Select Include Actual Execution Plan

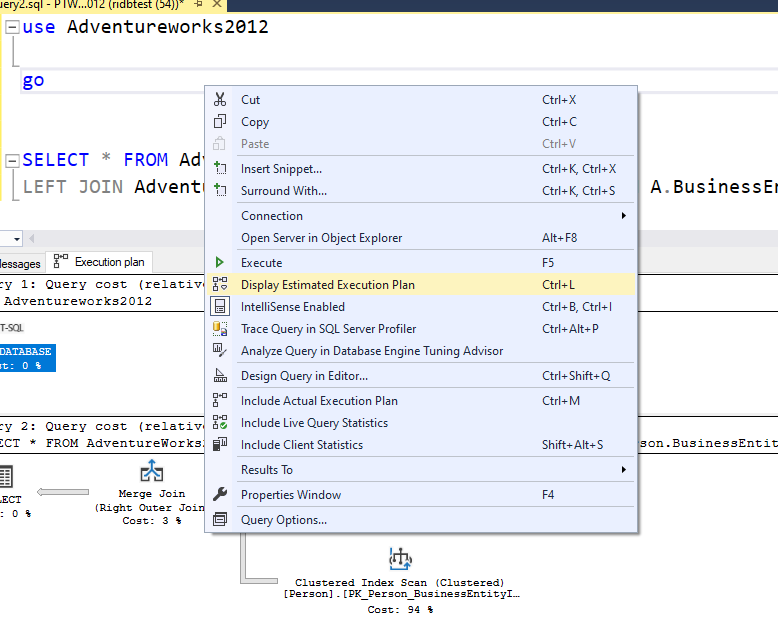coord(421,400)
